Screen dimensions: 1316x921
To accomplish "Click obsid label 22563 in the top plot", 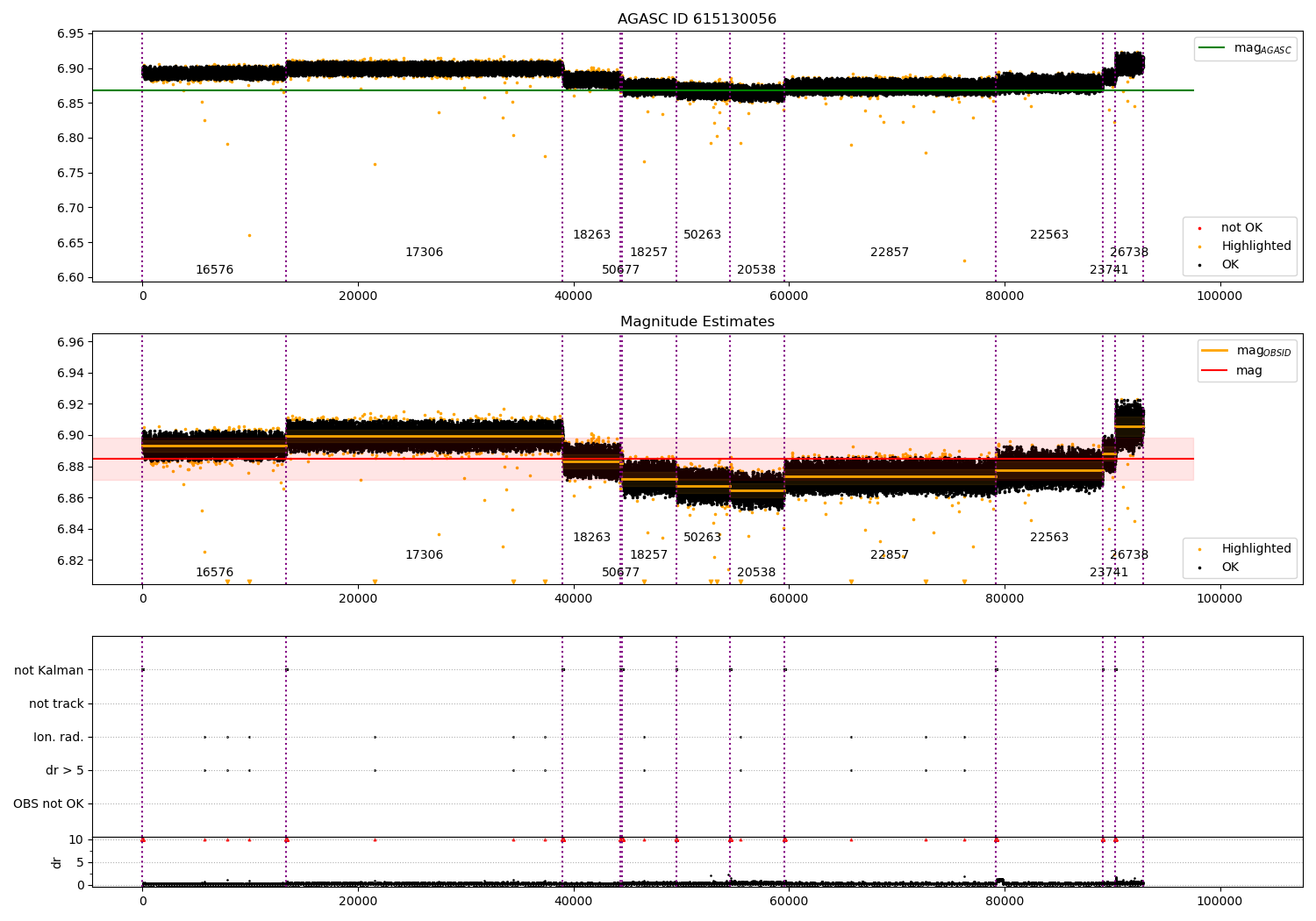I will coord(1049,235).
